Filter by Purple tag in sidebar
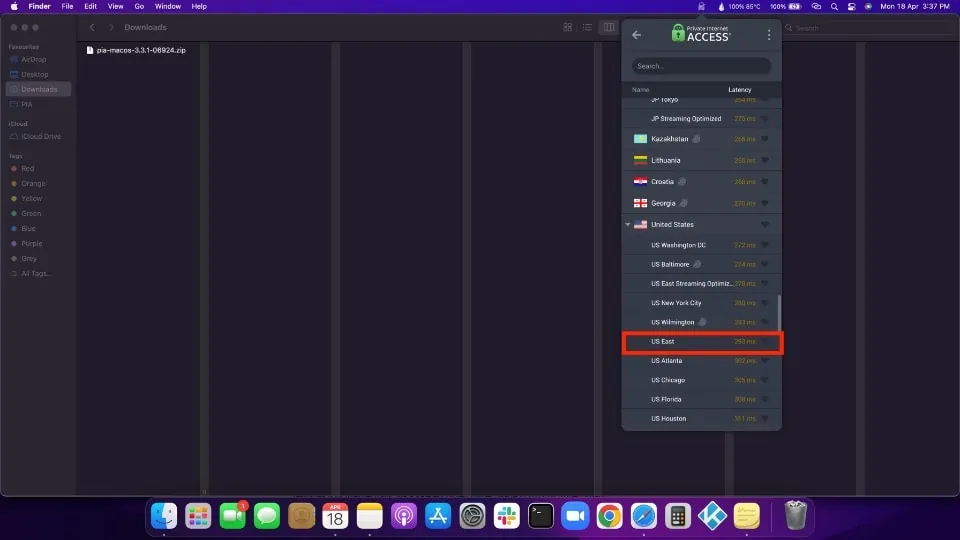Viewport: 960px width, 540px height. [x=31, y=244]
